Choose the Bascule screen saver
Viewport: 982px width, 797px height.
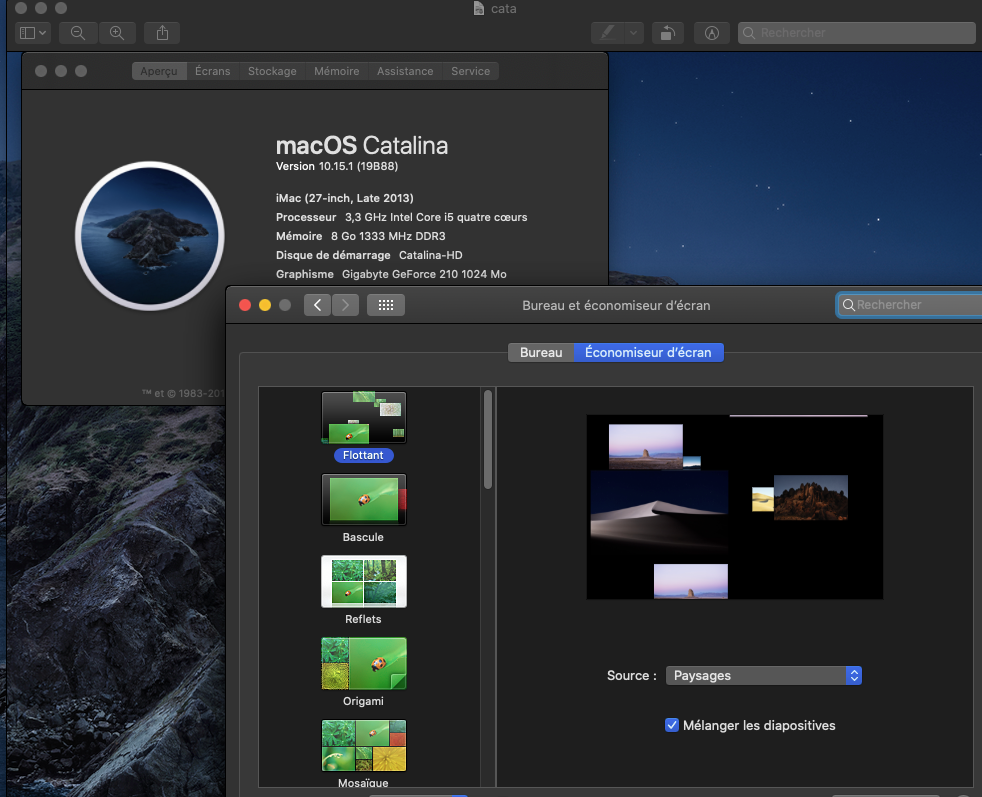364,508
